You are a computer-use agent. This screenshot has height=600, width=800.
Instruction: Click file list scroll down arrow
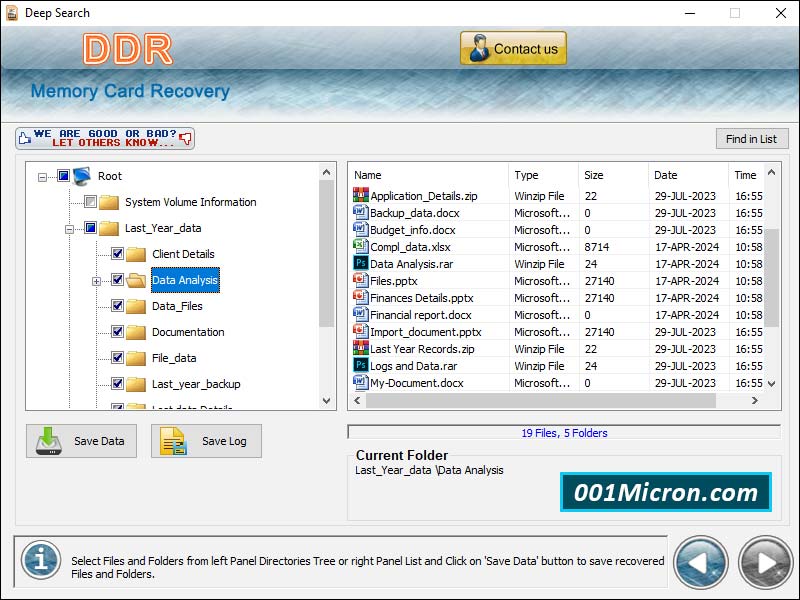771,384
